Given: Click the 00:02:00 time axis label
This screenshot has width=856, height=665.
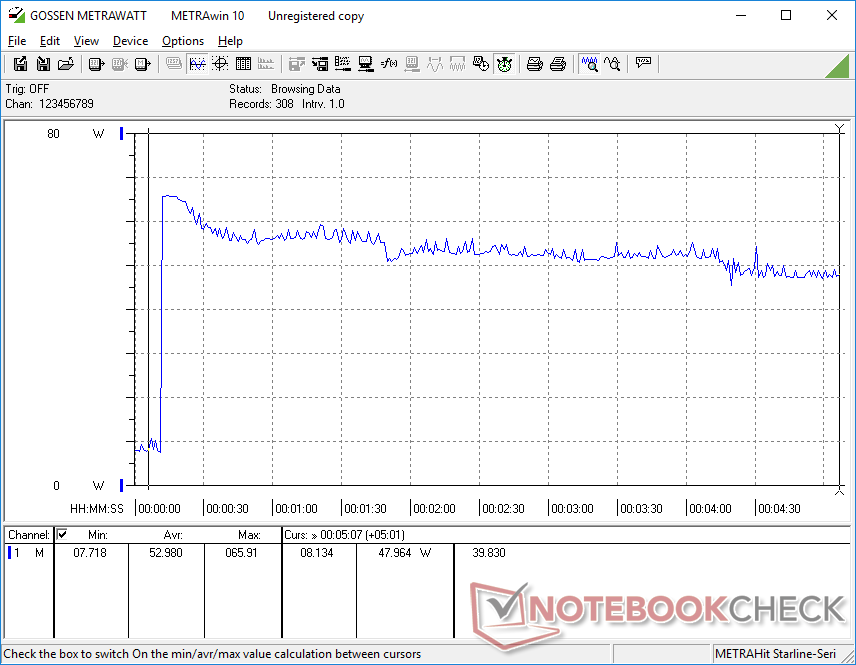Looking at the screenshot, I should (435, 508).
